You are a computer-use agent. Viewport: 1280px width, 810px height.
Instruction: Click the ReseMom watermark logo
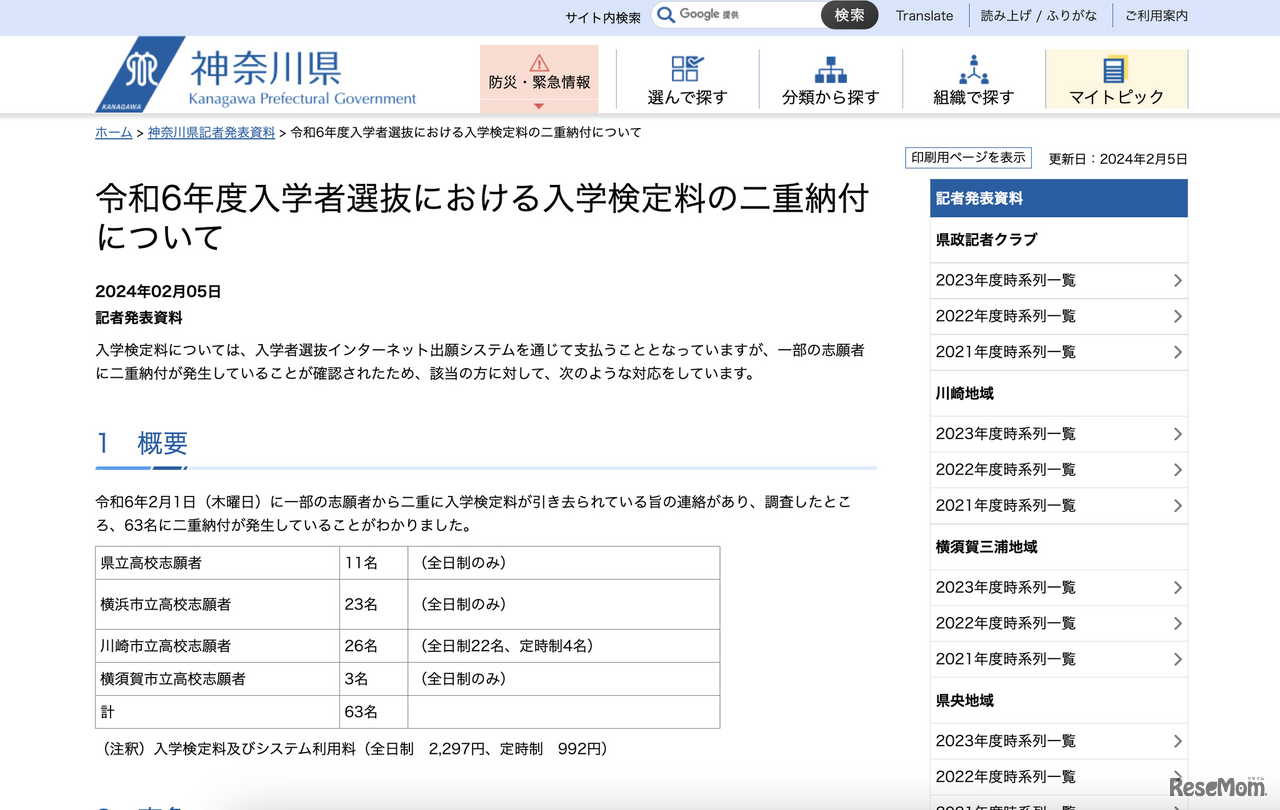point(1215,786)
